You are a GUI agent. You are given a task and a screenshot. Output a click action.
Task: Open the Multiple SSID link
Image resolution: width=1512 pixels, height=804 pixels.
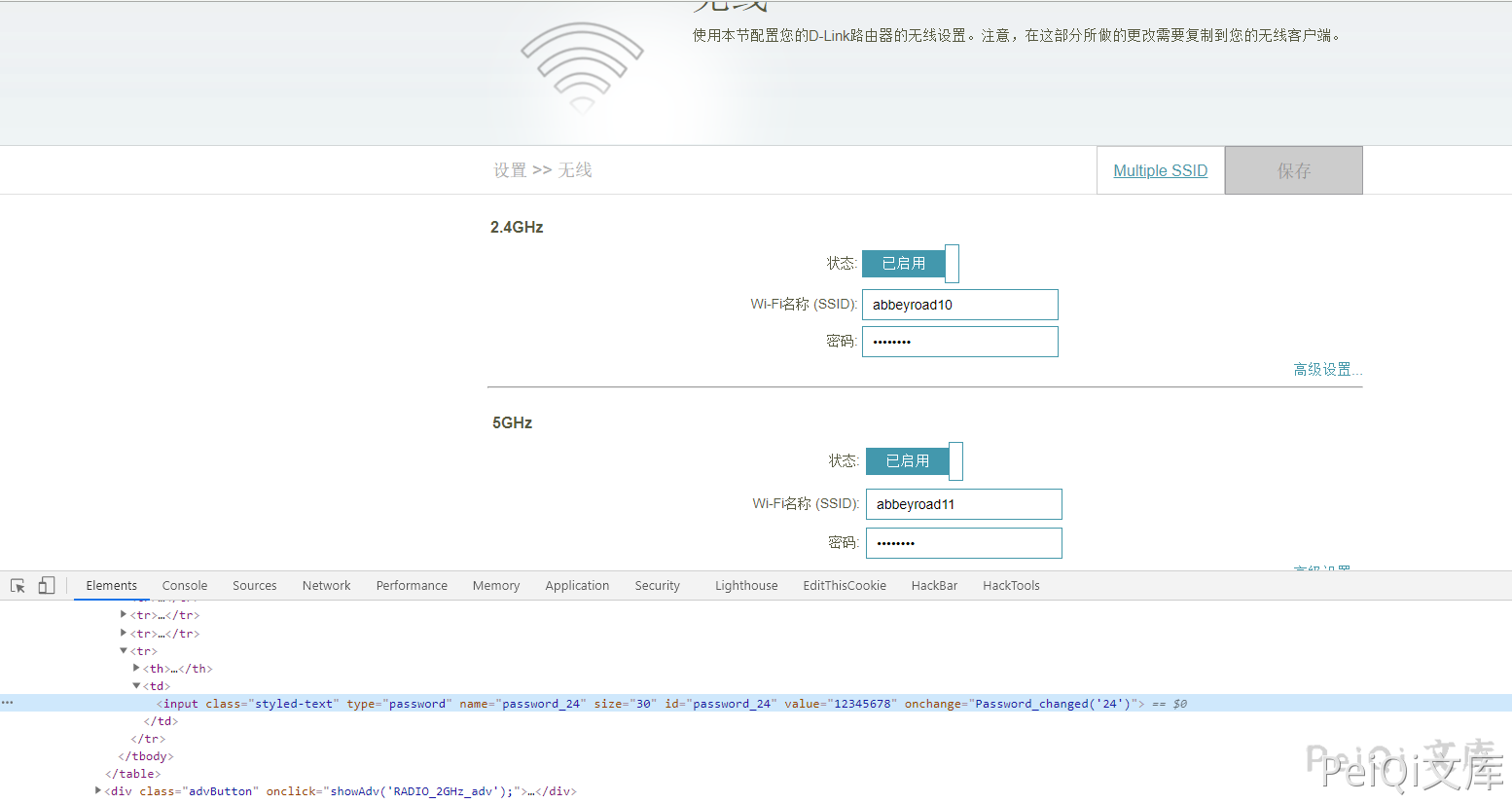click(1160, 171)
